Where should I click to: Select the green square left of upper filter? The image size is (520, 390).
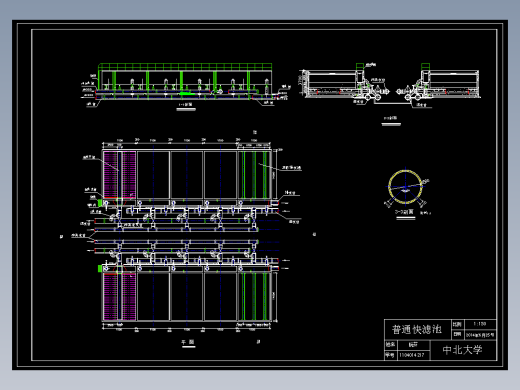pyautogui.click(x=100, y=202)
